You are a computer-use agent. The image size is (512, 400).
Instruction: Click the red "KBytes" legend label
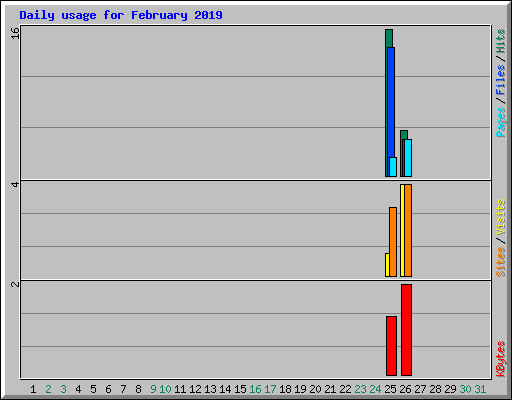pos(500,359)
